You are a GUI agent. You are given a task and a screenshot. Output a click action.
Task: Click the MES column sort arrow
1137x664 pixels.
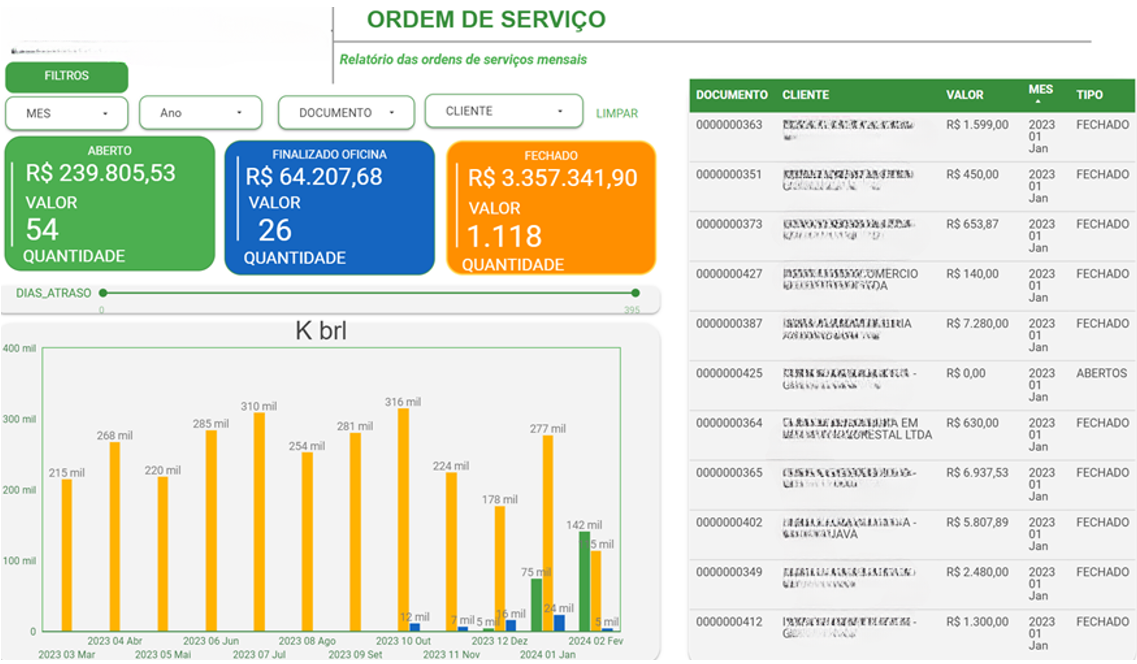coord(1038,101)
